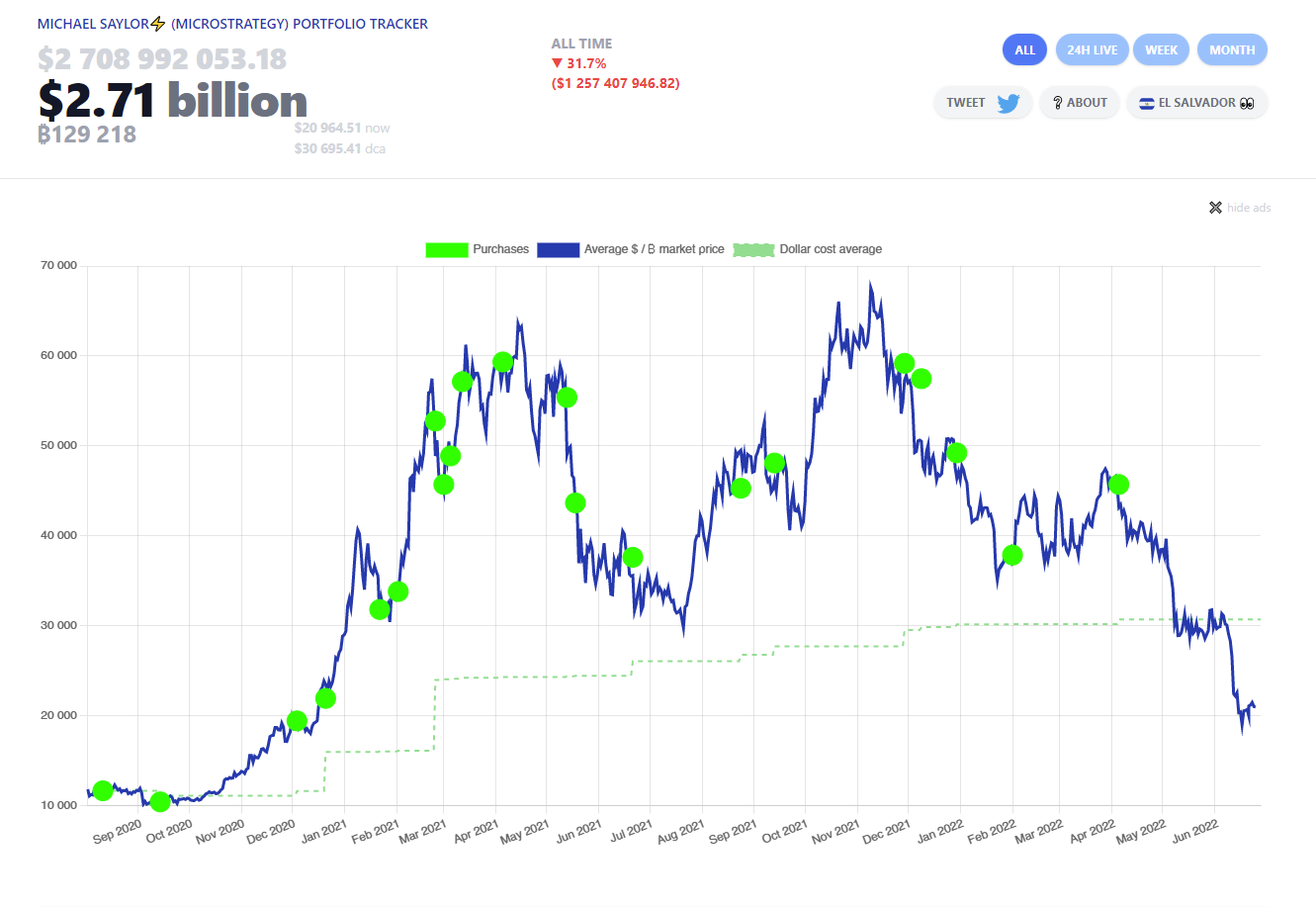Click the Dec 2020 purchase marker near 19 000

[297, 720]
